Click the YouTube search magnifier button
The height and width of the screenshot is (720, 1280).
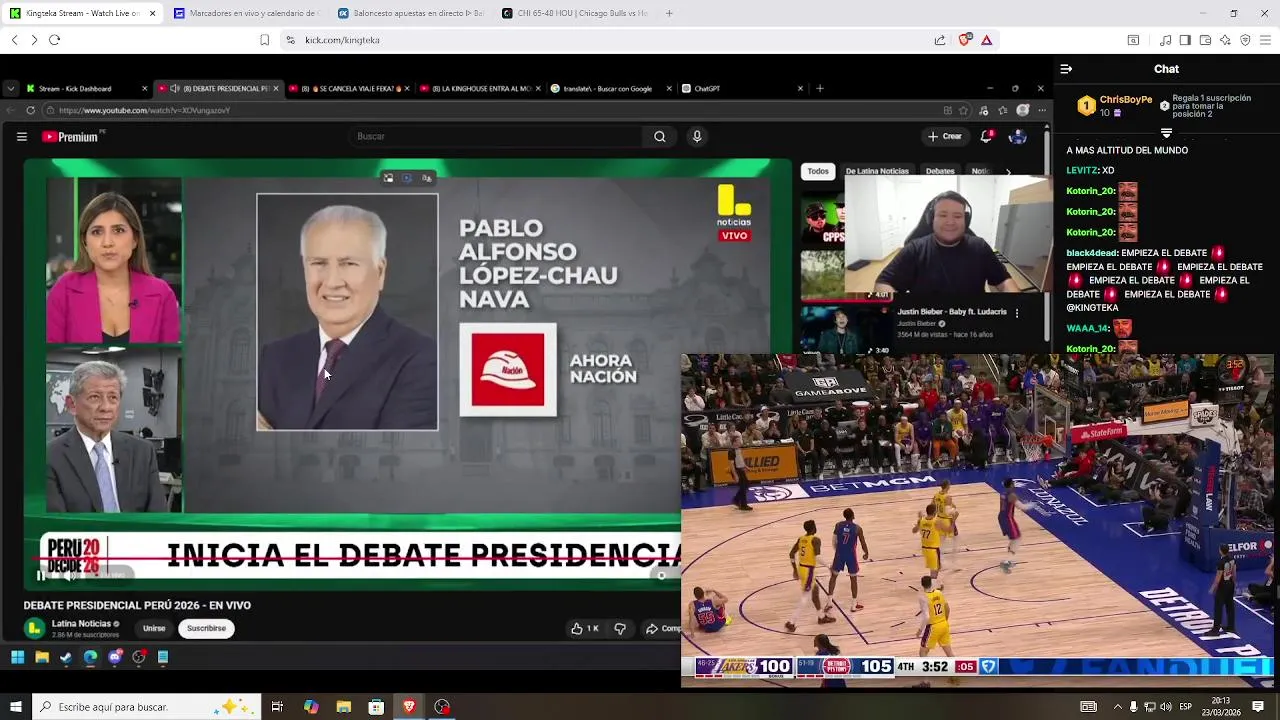pos(659,137)
